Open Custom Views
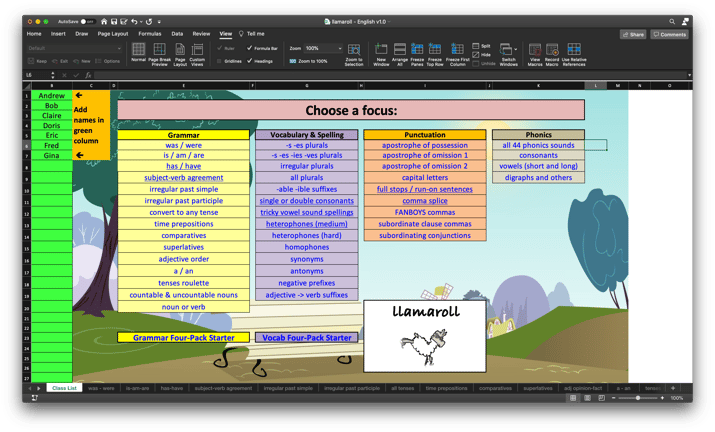Screen dimensions: 715x432 point(197,54)
